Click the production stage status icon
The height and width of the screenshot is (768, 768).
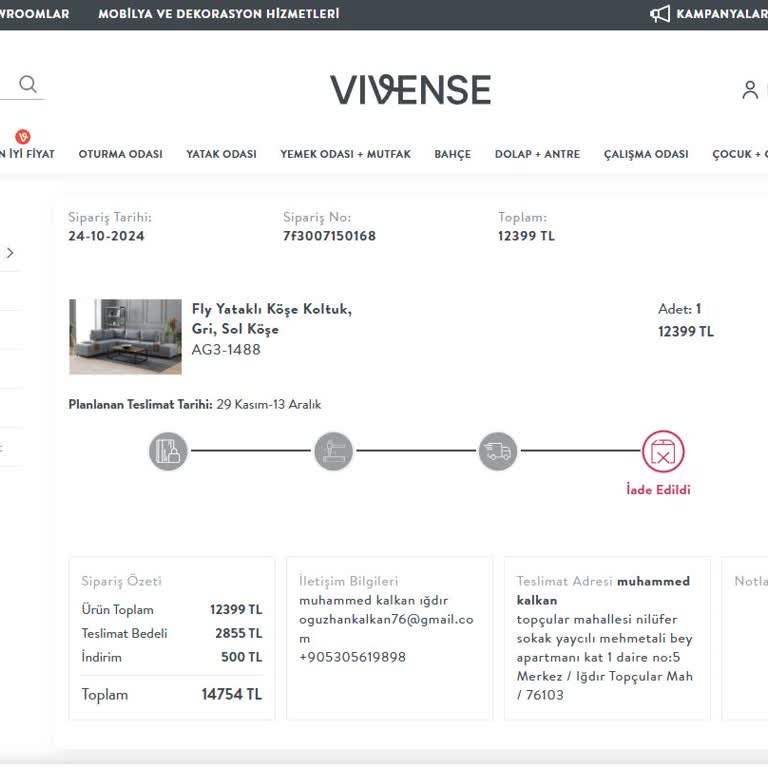coord(334,451)
